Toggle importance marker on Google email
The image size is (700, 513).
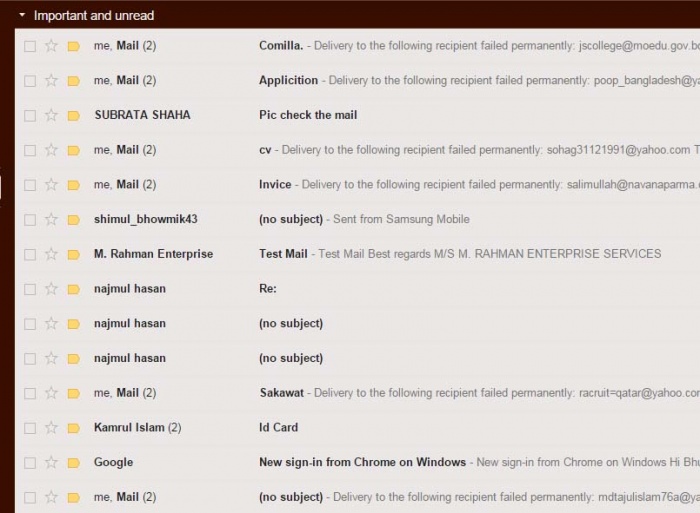(x=73, y=462)
